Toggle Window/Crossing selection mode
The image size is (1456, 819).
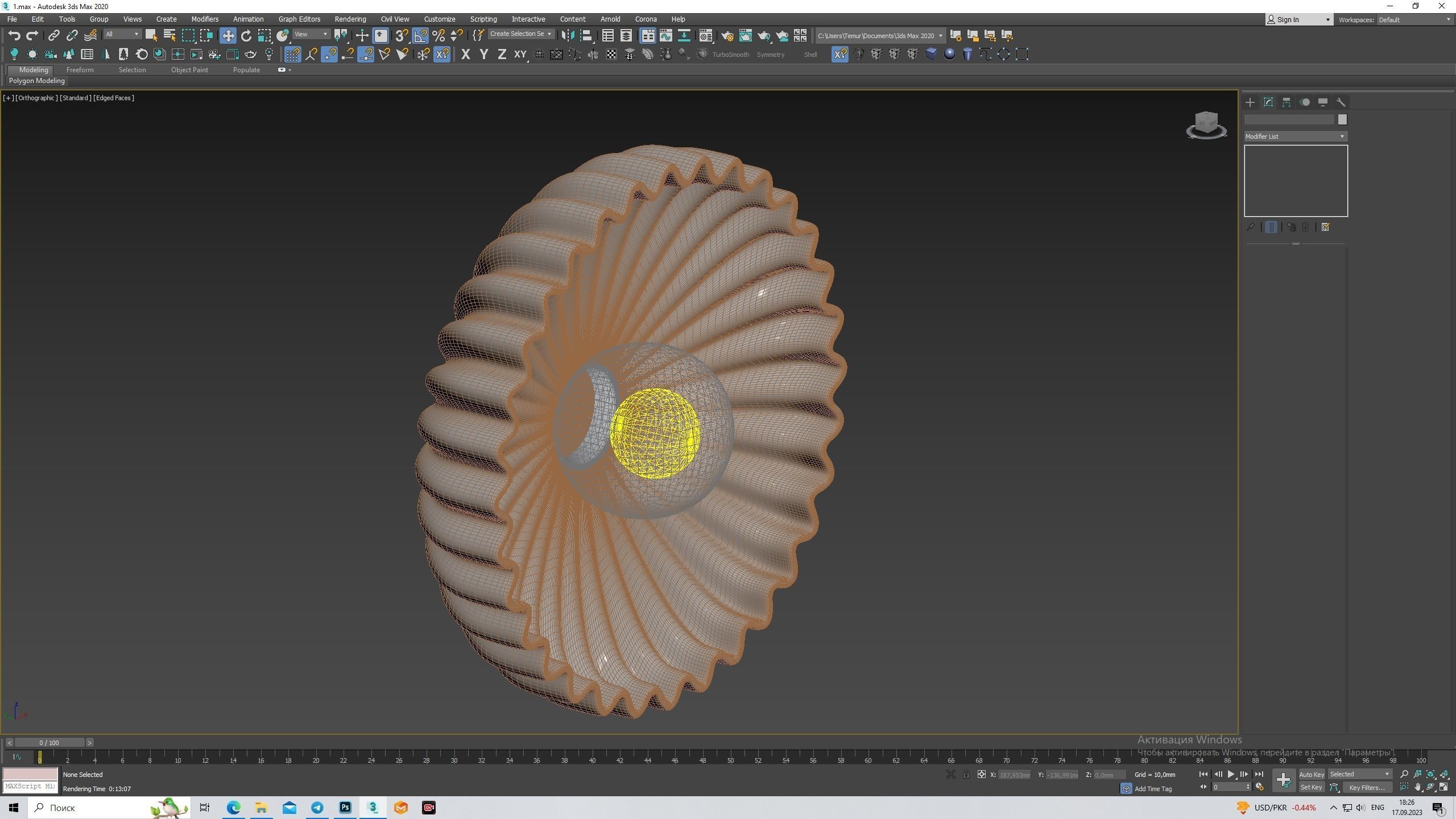(x=206, y=35)
